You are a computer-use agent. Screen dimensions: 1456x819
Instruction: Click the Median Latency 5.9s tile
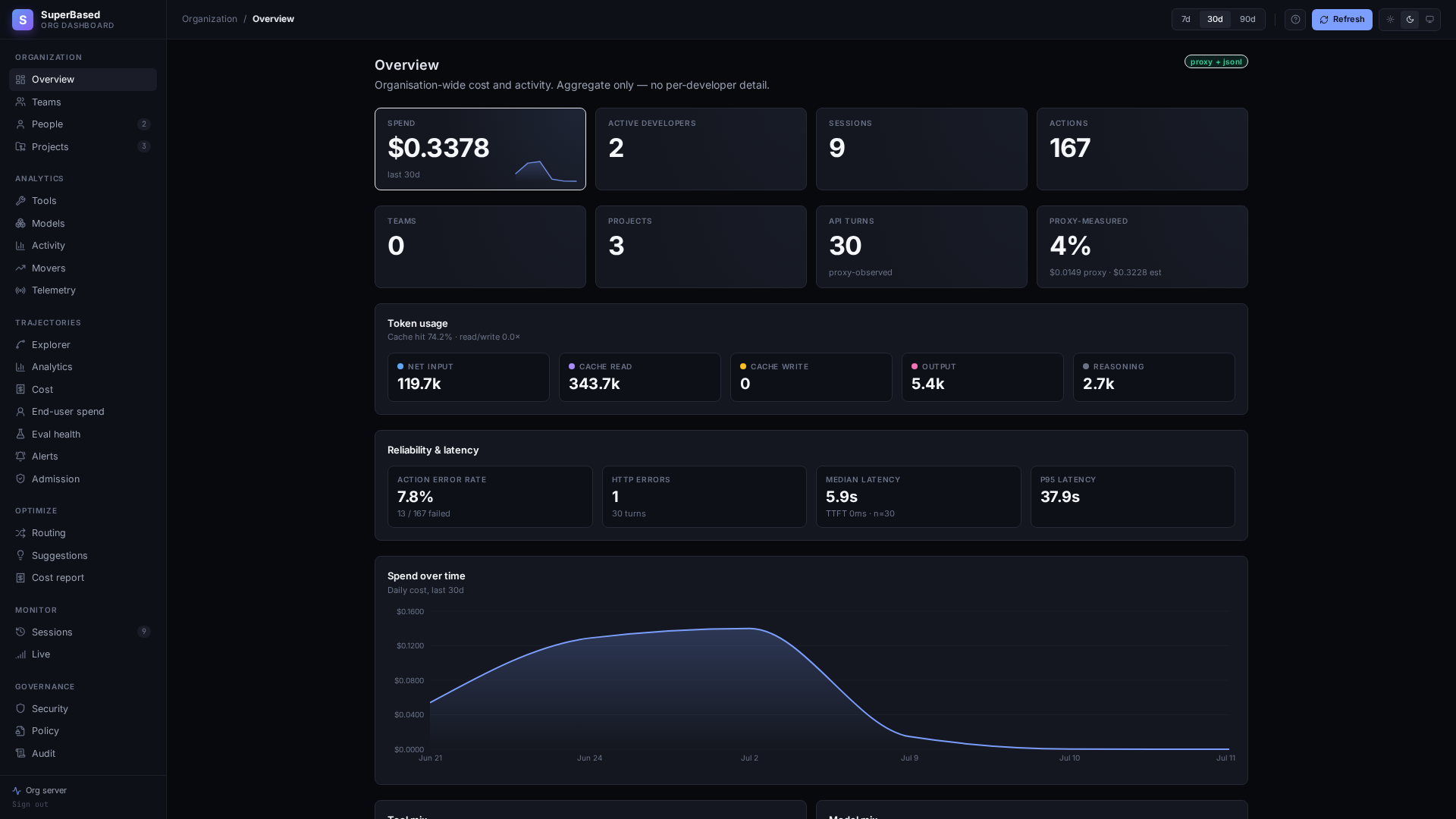[x=918, y=497]
